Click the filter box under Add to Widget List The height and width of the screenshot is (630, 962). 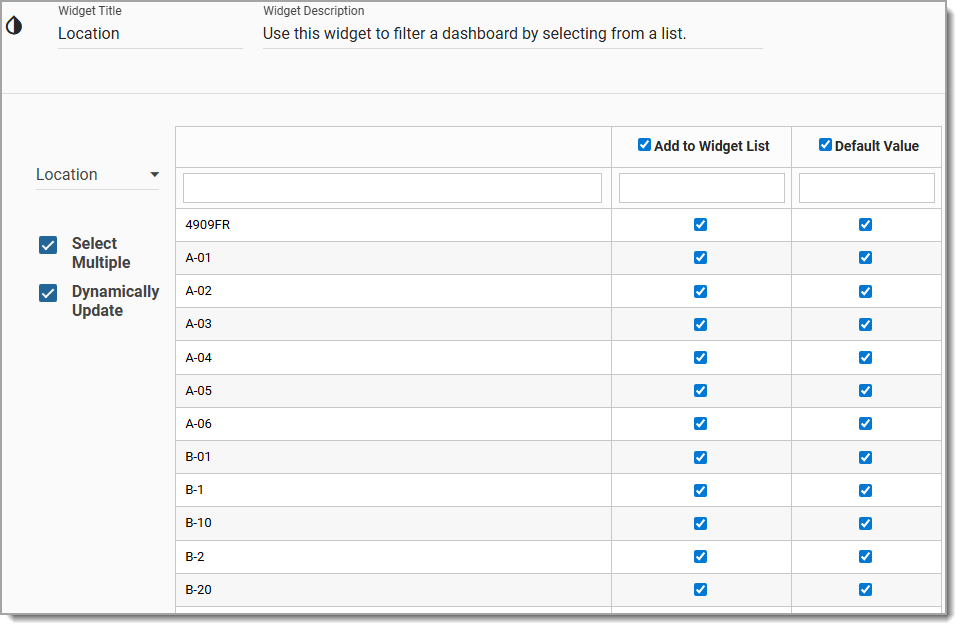point(701,187)
